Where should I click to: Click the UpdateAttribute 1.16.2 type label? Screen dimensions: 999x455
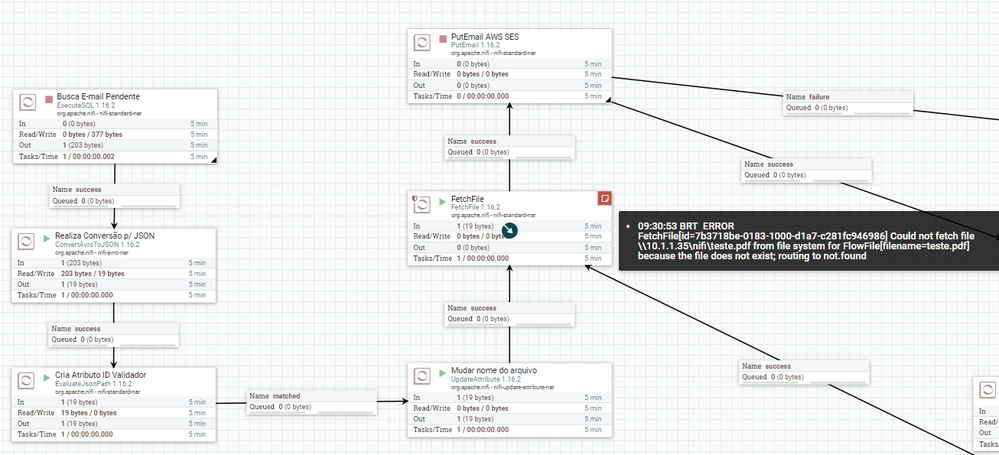(x=486, y=379)
